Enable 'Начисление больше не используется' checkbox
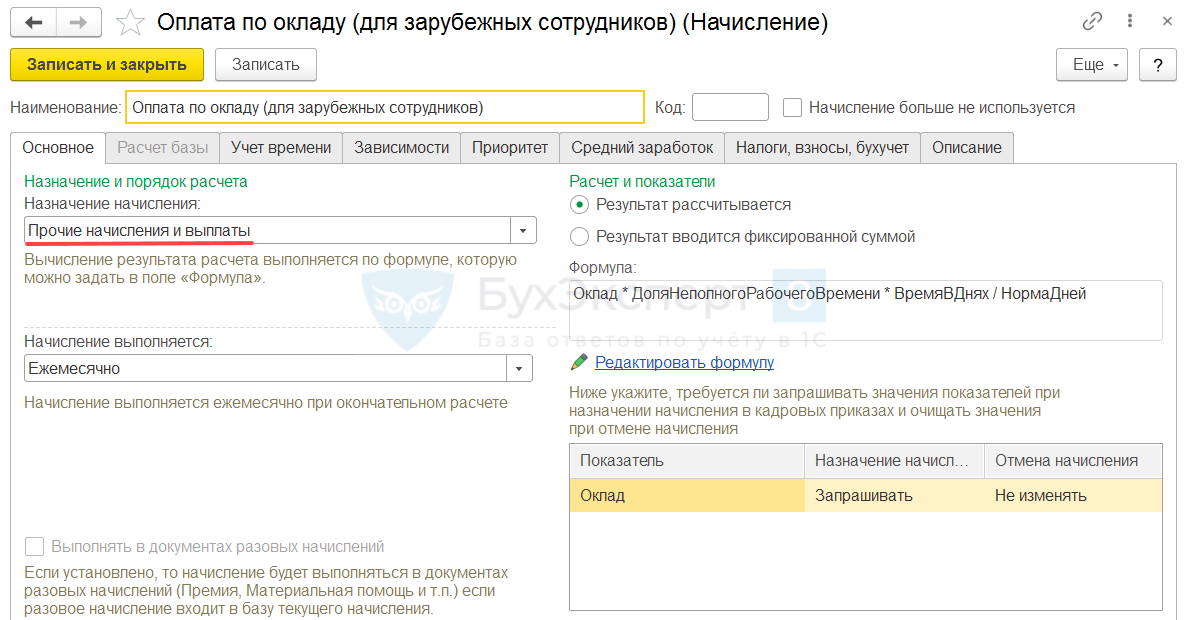Screen dimensions: 1189x620 pyautogui.click(x=793, y=107)
